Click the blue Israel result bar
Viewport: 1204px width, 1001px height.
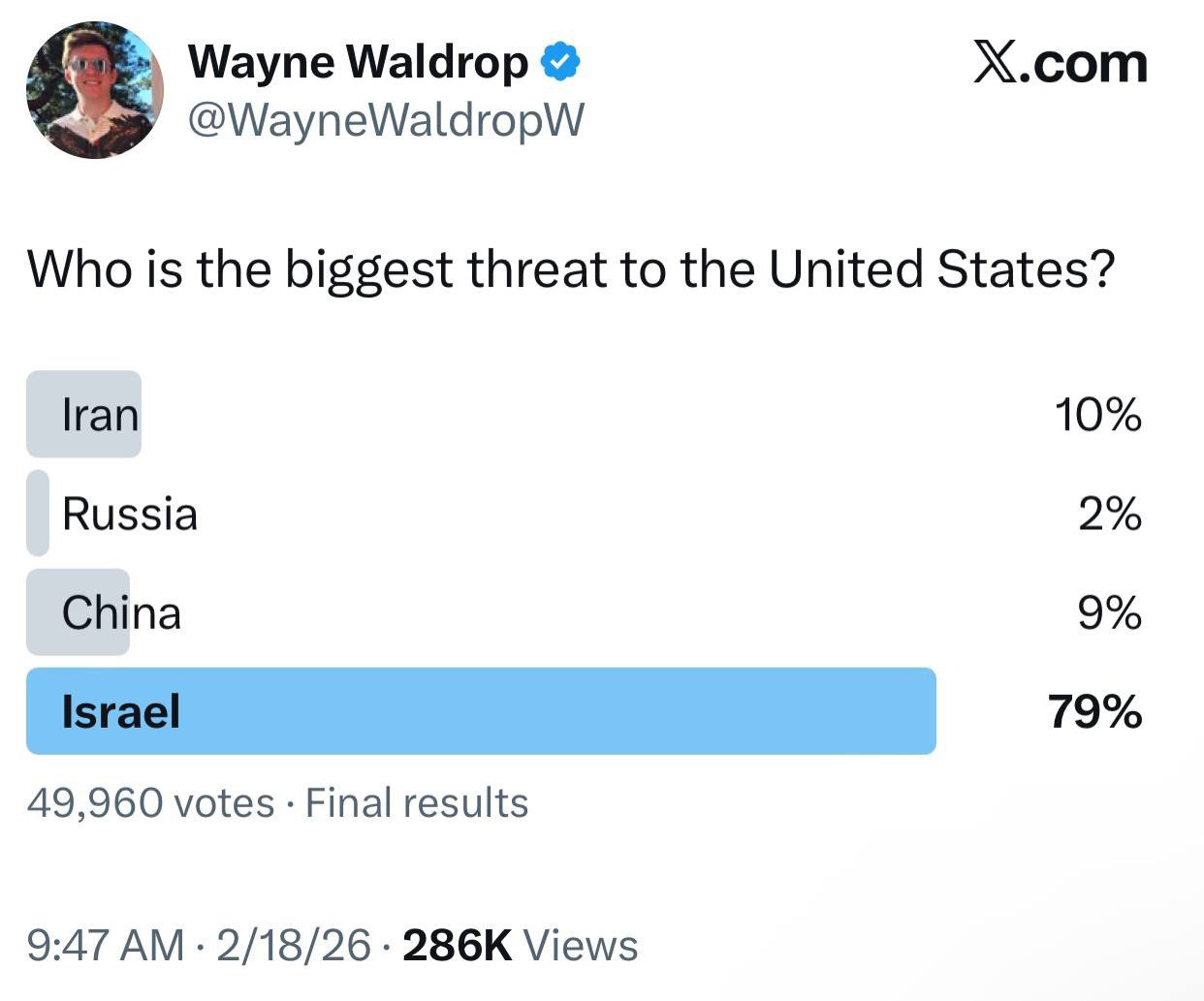click(480, 711)
